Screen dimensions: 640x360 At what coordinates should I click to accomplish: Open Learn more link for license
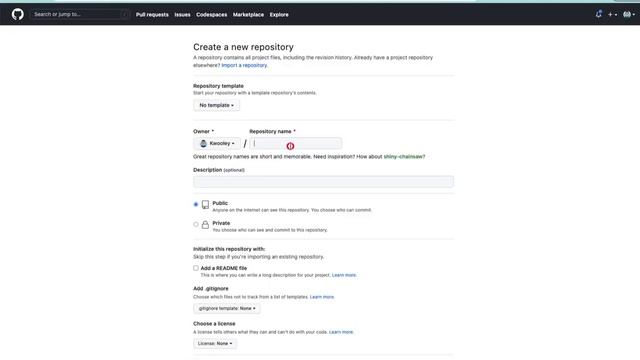pos(341,332)
